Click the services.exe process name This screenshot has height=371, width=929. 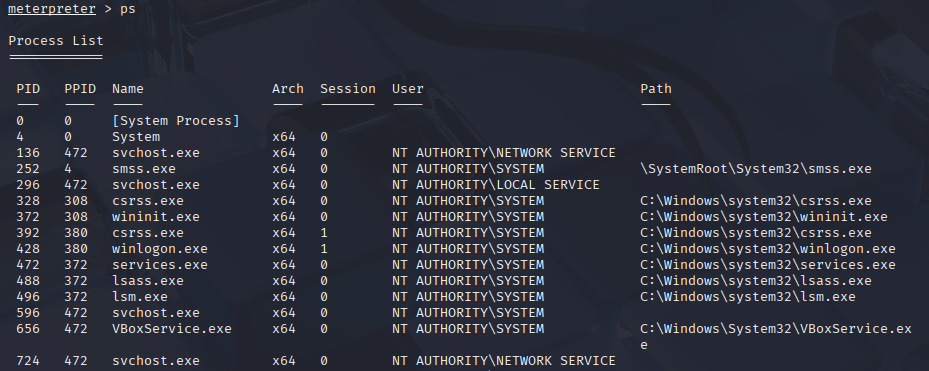coord(160,265)
